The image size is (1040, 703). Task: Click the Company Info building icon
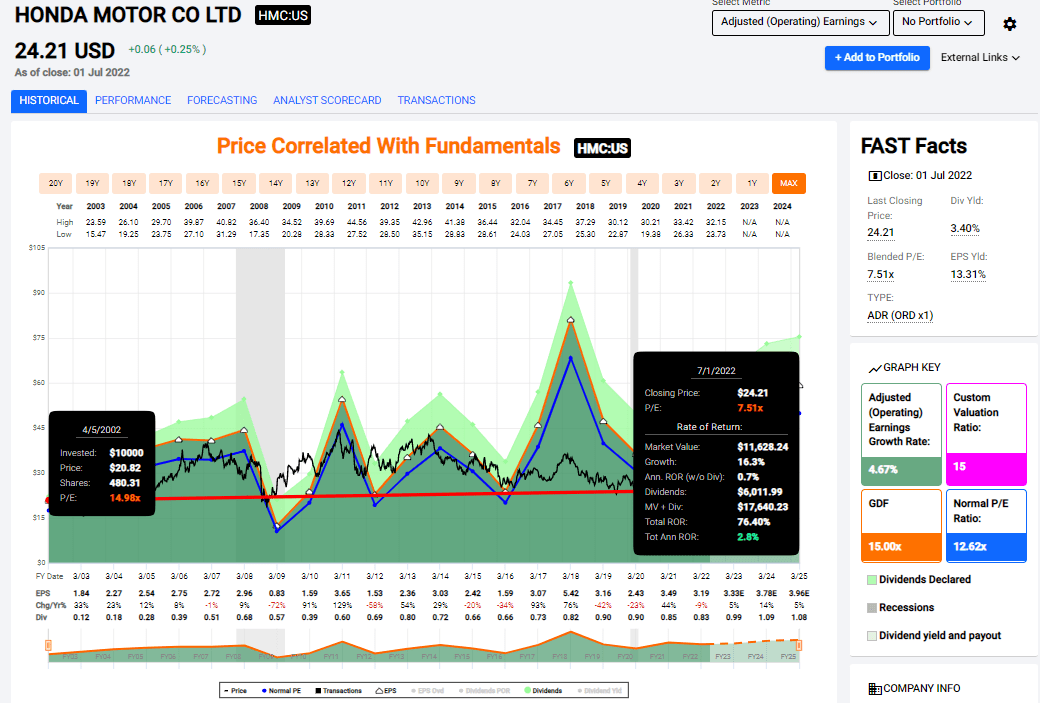pos(875,689)
